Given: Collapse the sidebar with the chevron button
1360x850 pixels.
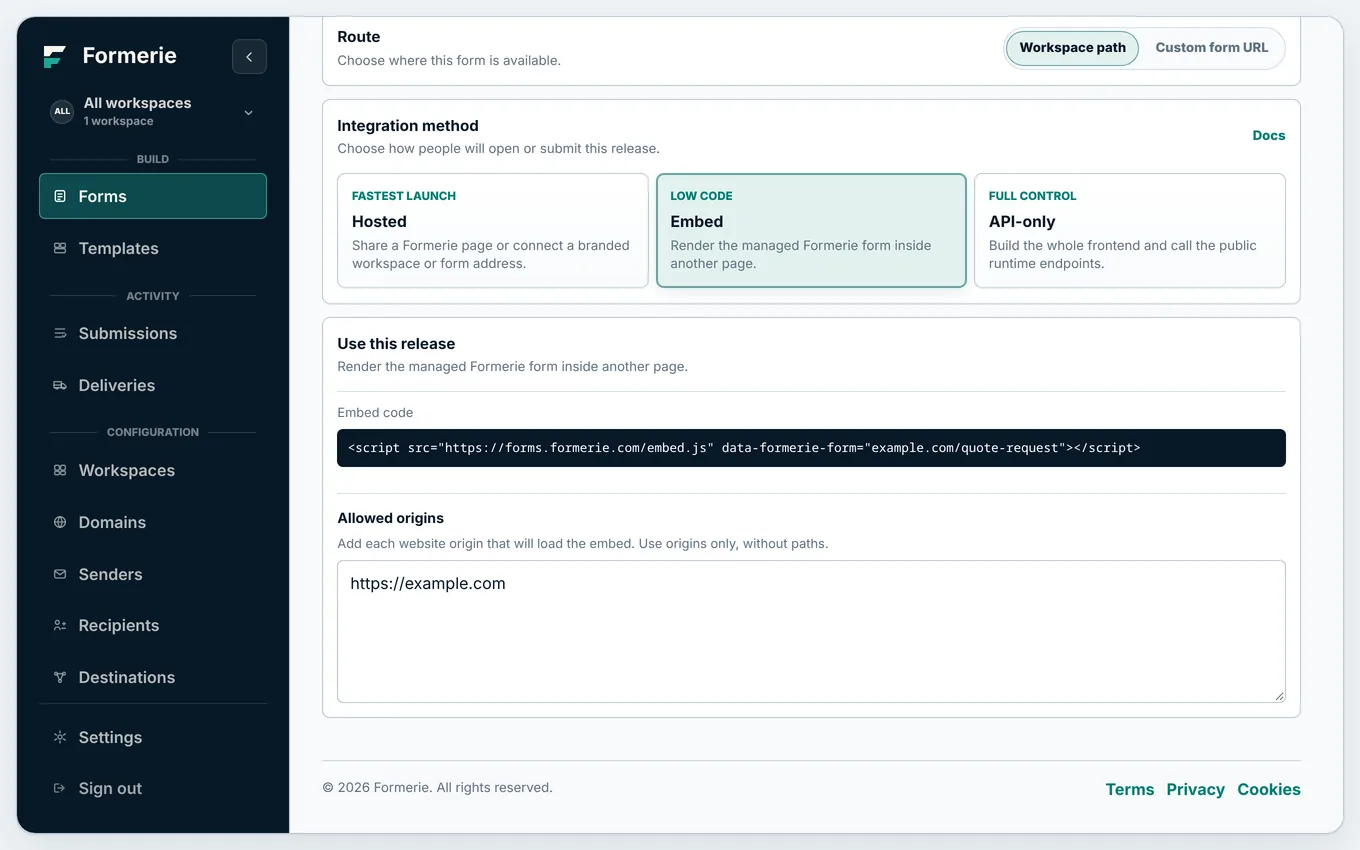Looking at the screenshot, I should pos(249,57).
